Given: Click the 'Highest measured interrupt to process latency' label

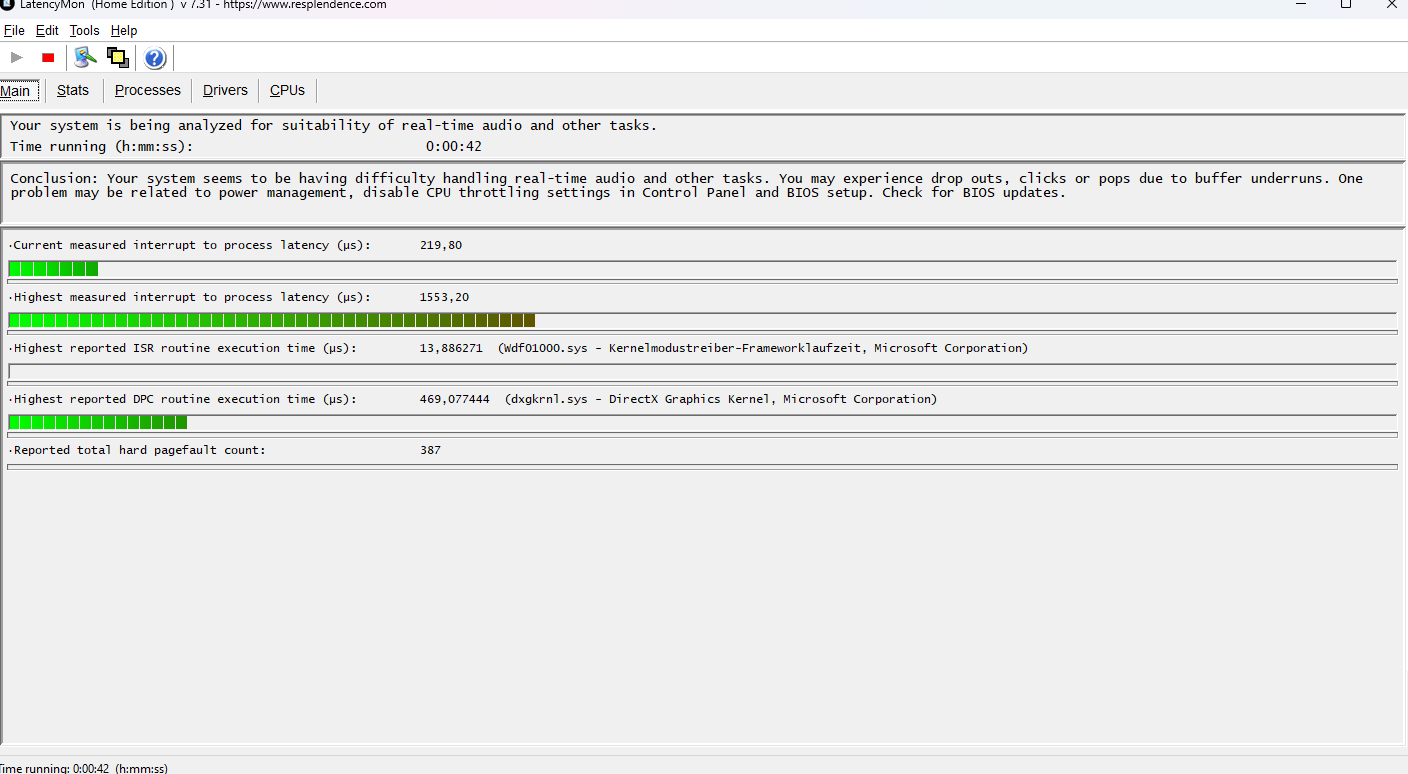Looking at the screenshot, I should (192, 297).
